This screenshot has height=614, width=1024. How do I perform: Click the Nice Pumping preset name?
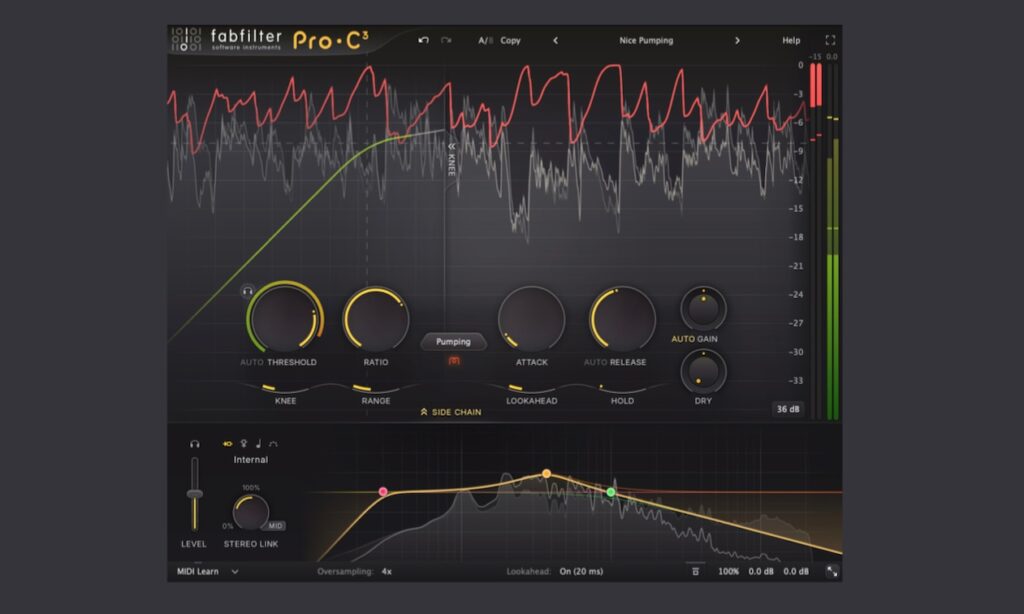(x=645, y=40)
